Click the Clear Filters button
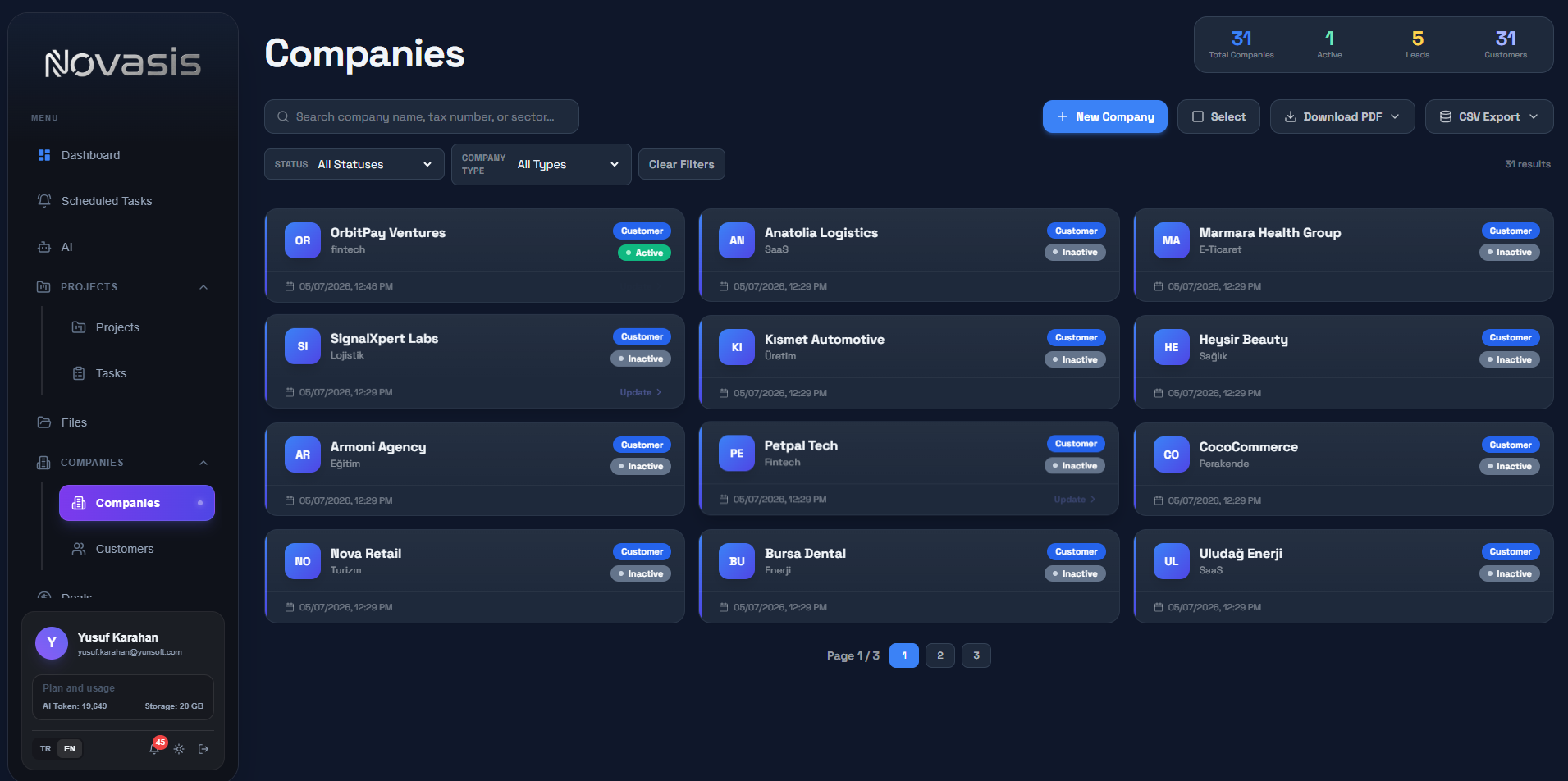 682,164
